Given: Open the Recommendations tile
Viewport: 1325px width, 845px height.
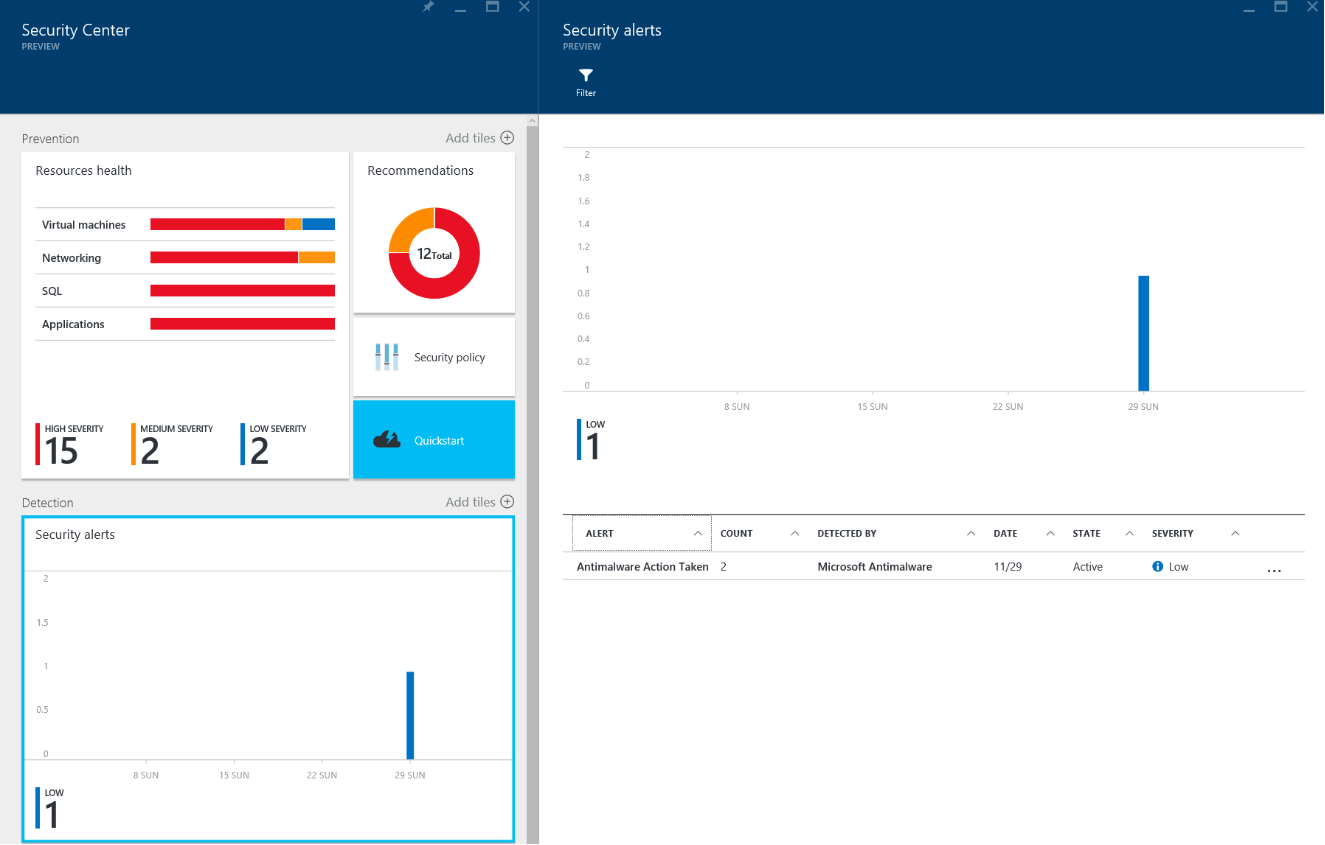Looking at the screenshot, I should pos(434,233).
